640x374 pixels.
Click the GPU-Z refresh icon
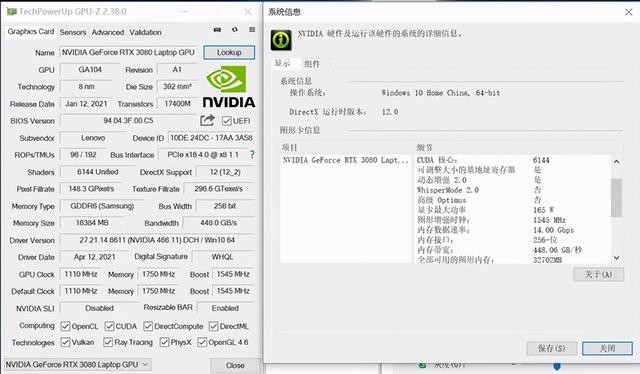click(235, 29)
